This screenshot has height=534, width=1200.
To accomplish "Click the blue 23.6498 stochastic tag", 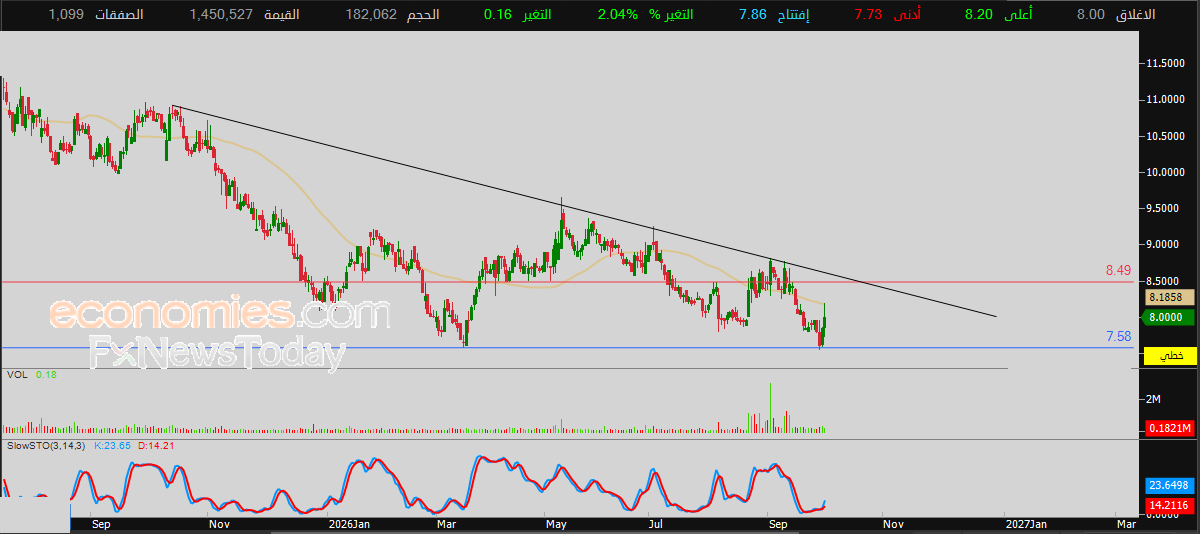I will tap(1168, 484).
